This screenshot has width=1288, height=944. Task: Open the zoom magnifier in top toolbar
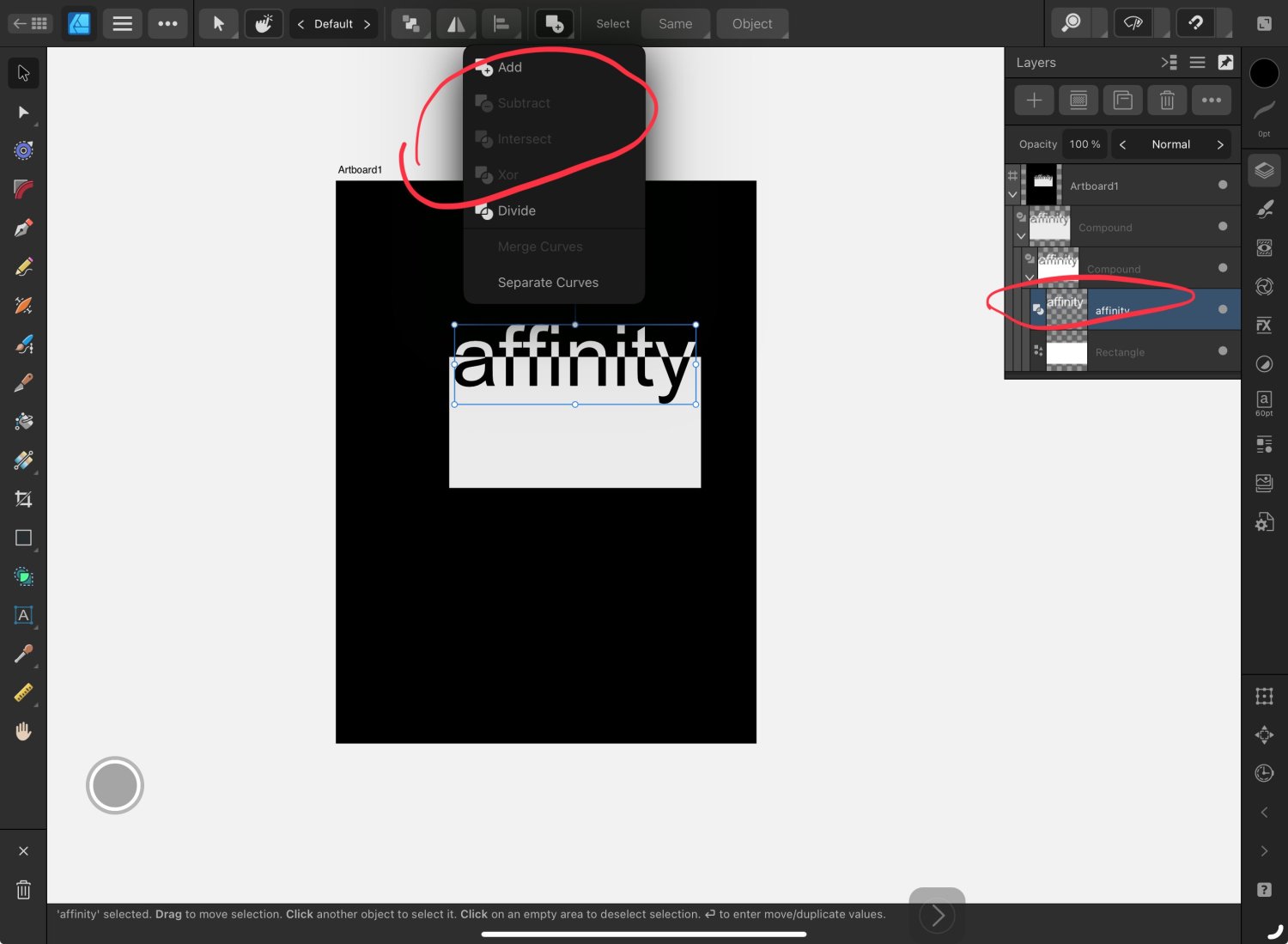click(1072, 23)
